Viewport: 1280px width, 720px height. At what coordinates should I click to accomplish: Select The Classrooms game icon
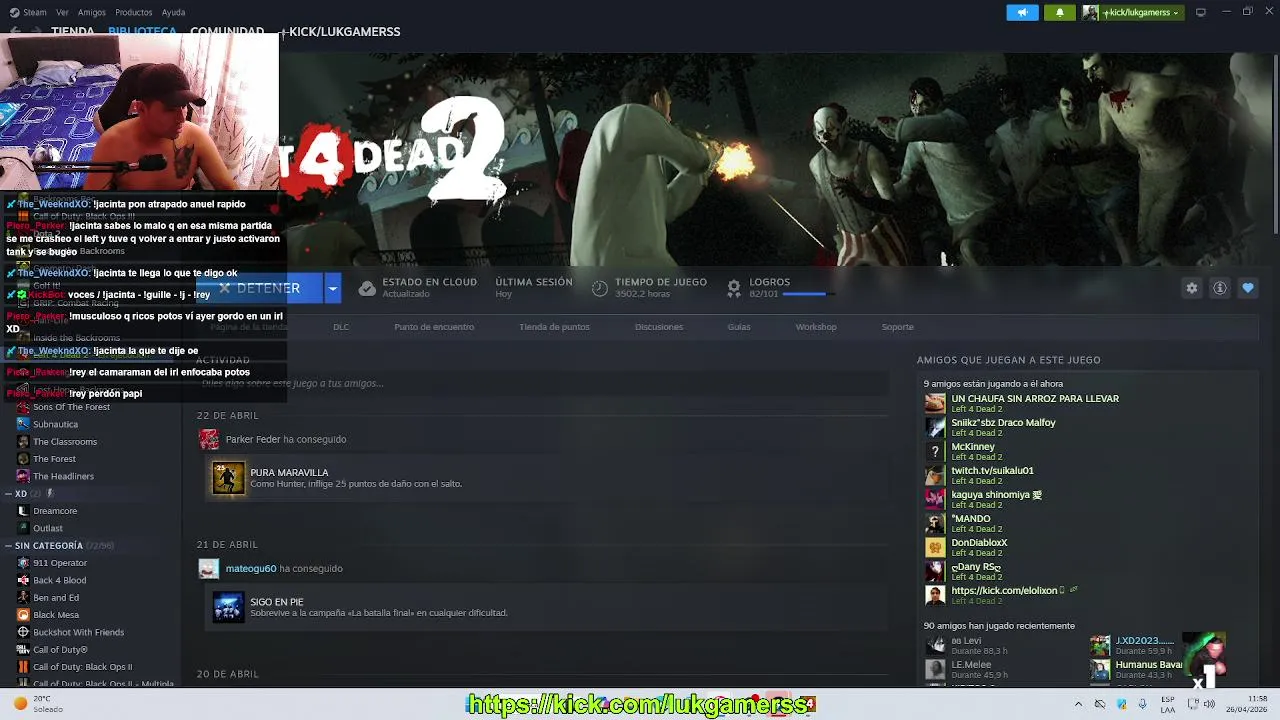[23, 442]
